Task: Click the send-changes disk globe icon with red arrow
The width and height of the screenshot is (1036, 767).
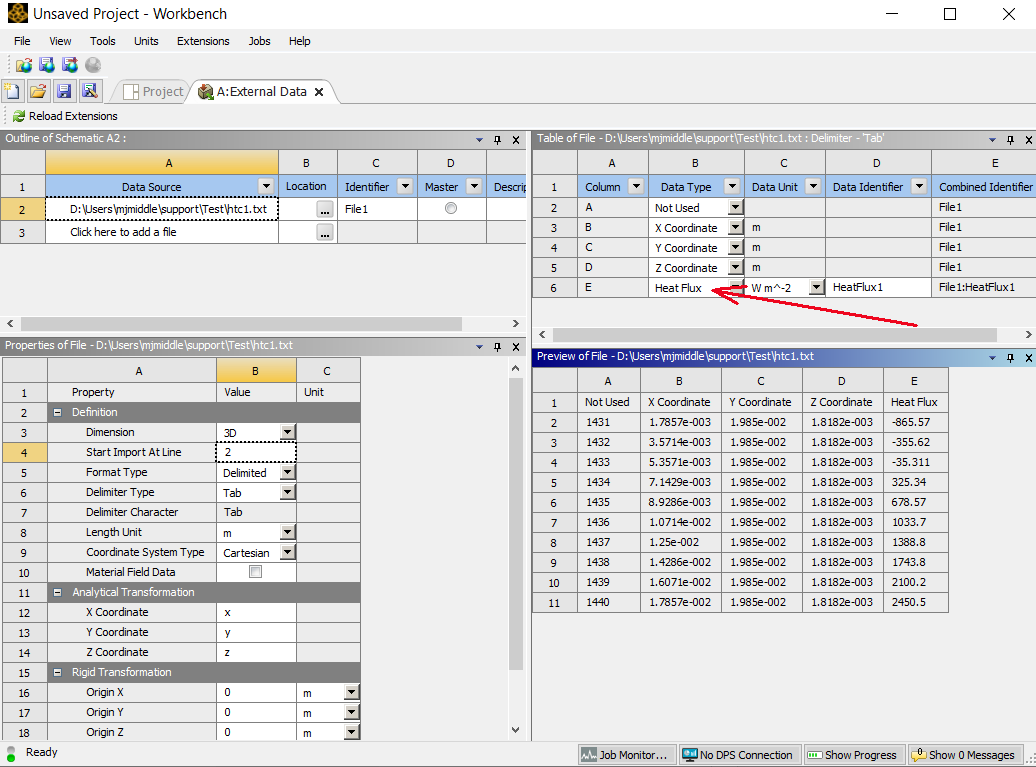Action: coord(70,65)
